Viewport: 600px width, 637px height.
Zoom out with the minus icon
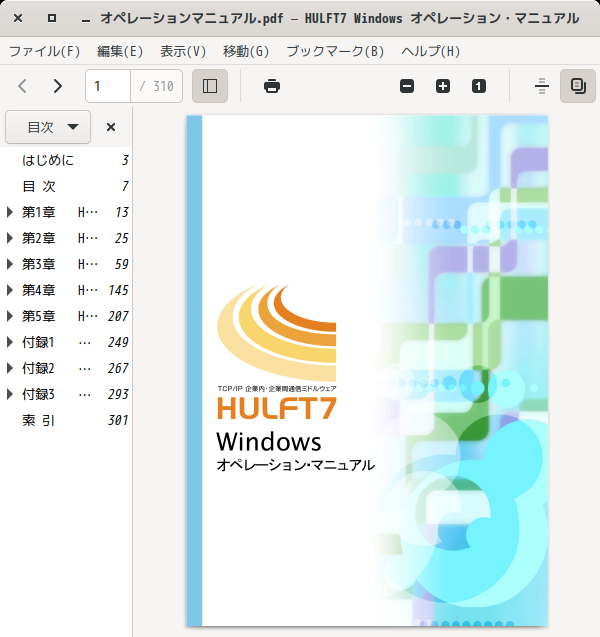tap(407, 86)
